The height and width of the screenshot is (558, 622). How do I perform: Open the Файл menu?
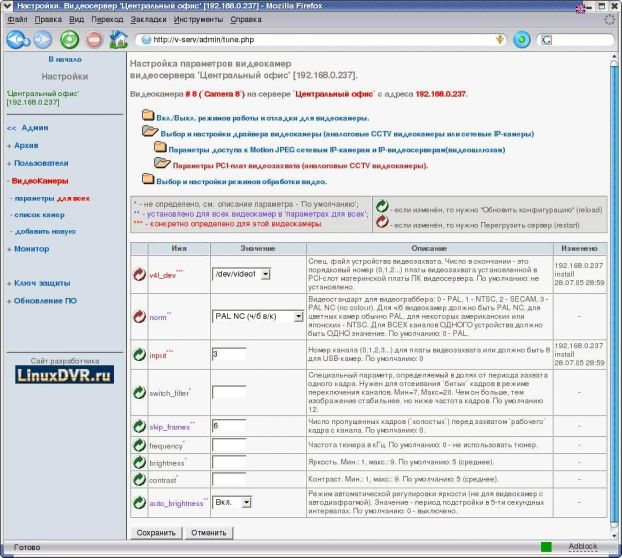[x=17, y=19]
